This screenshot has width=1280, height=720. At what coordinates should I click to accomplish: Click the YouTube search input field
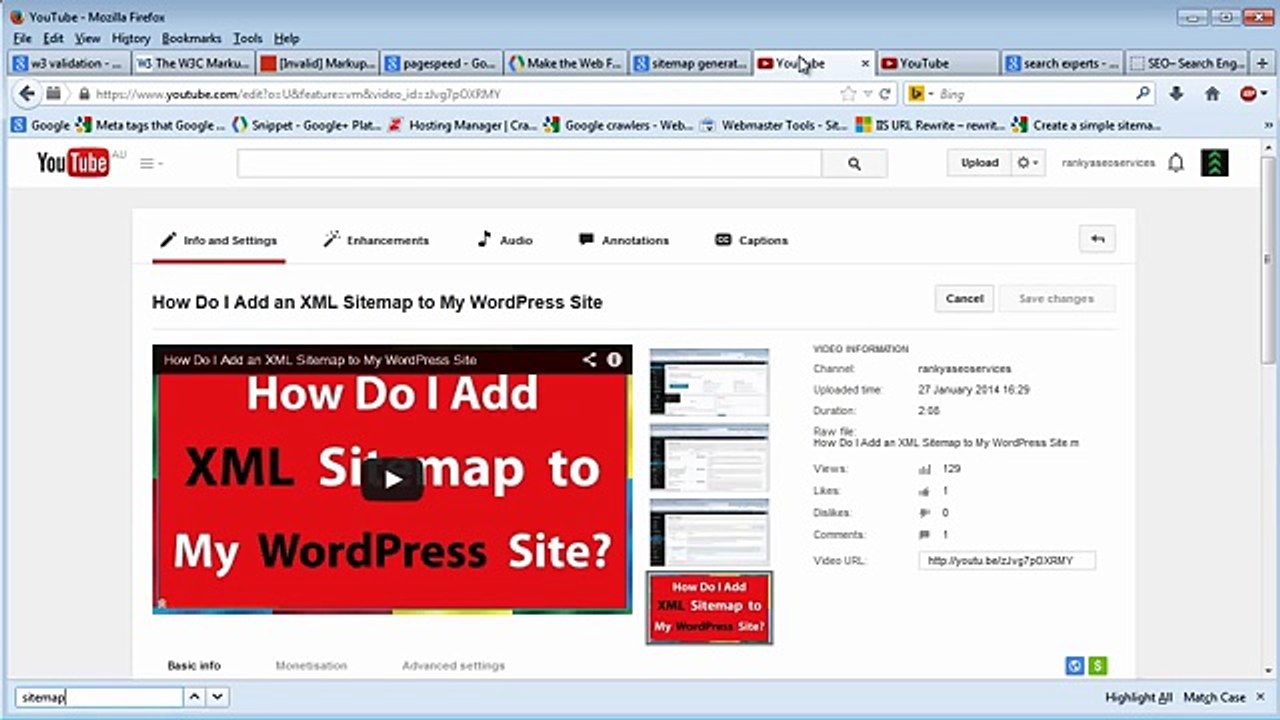click(x=529, y=163)
